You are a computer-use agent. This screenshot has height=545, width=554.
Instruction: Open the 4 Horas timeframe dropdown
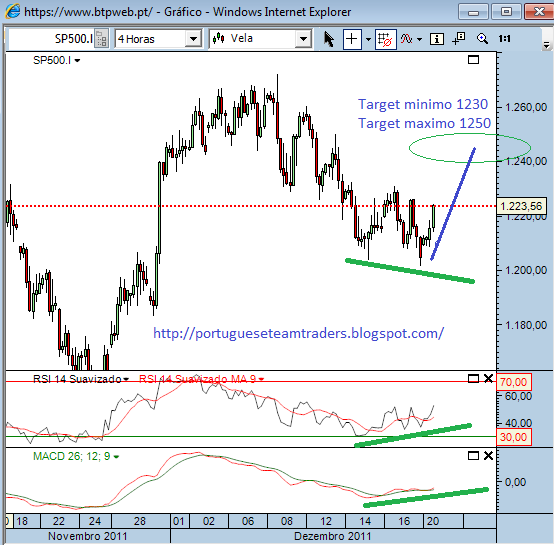point(193,38)
